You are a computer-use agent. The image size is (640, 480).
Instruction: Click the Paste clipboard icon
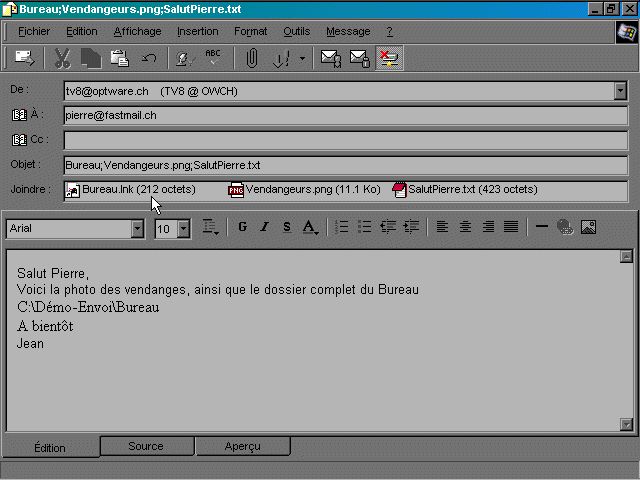tap(120, 58)
